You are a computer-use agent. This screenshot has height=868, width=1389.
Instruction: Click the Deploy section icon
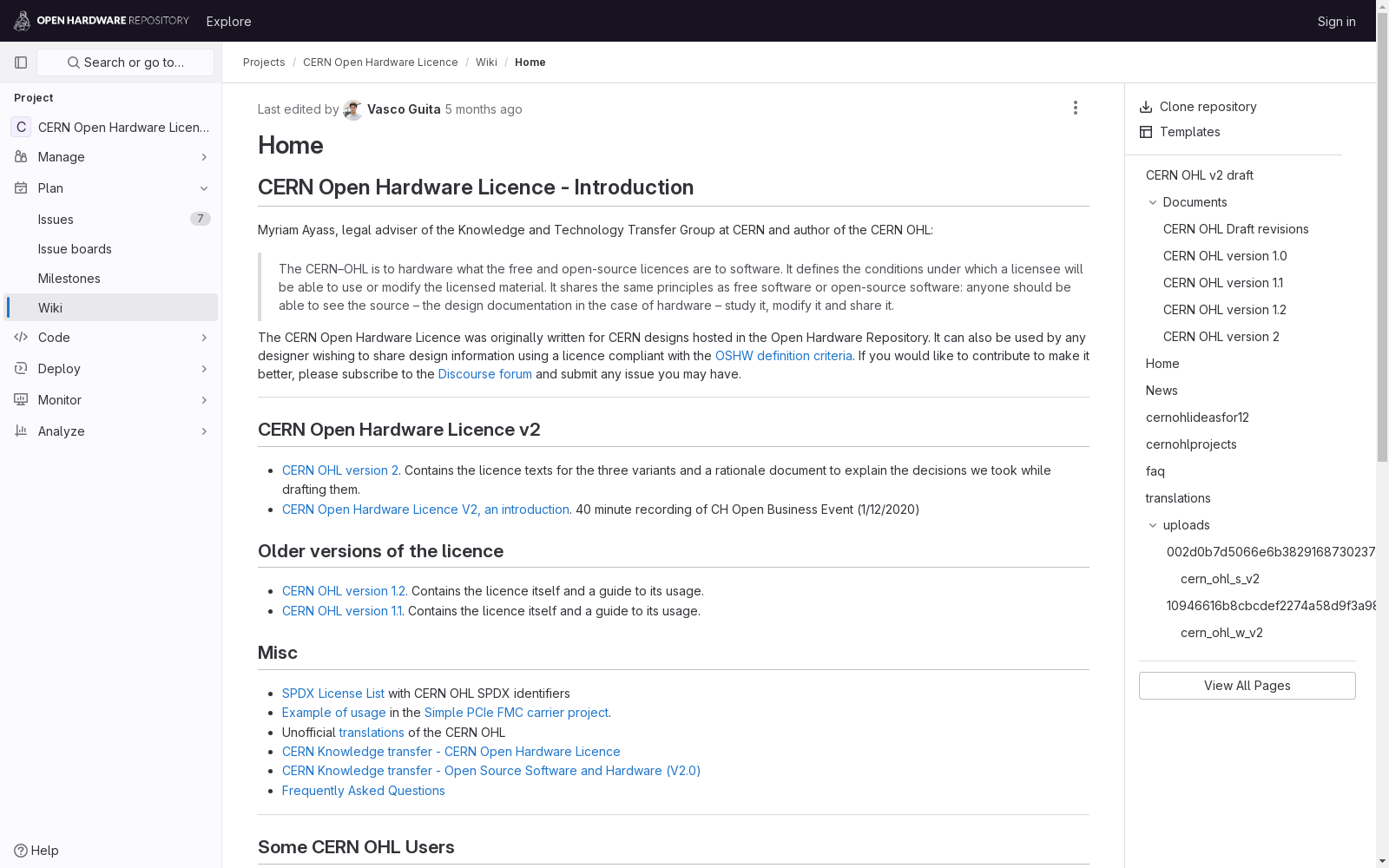pos(21,369)
